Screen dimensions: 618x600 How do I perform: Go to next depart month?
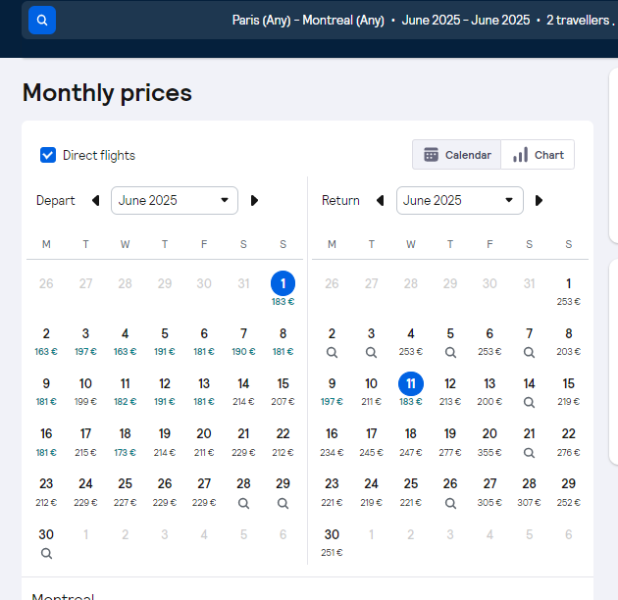254,201
